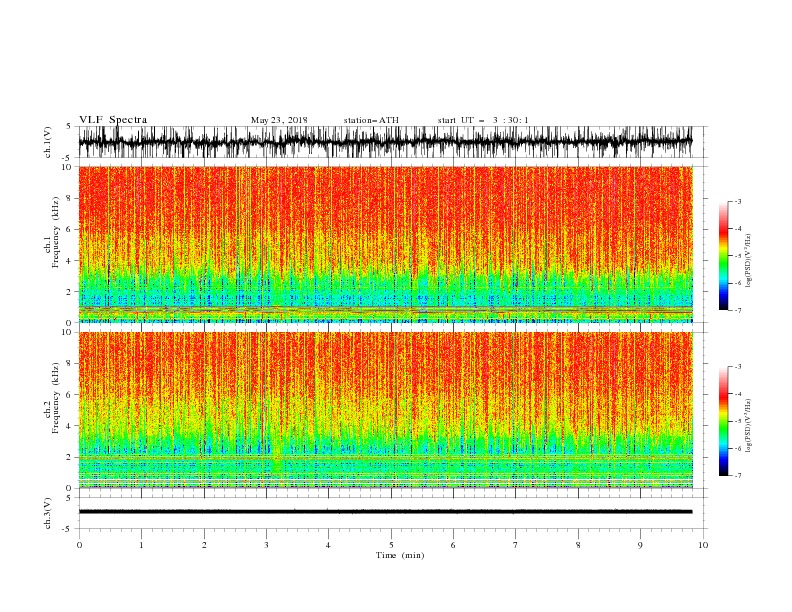Click the "-3" tick on ch.2 colorbar
The height and width of the screenshot is (612, 792).
pyautogui.click(x=738, y=367)
